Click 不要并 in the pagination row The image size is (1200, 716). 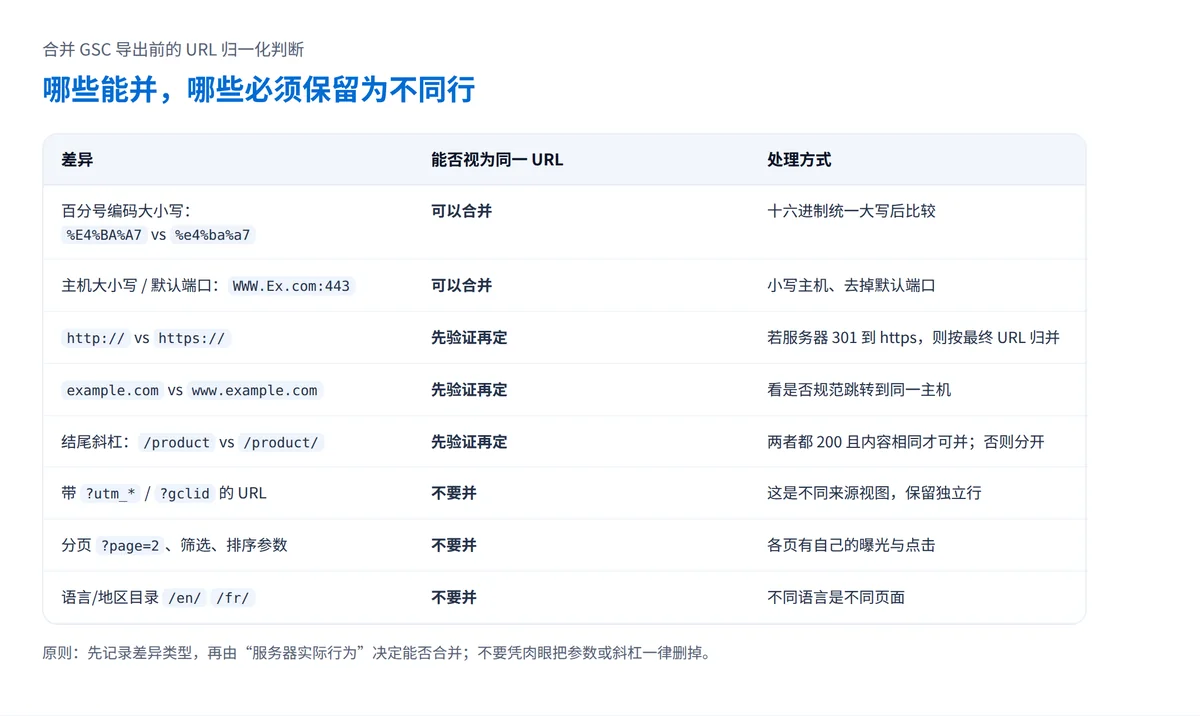tap(454, 546)
